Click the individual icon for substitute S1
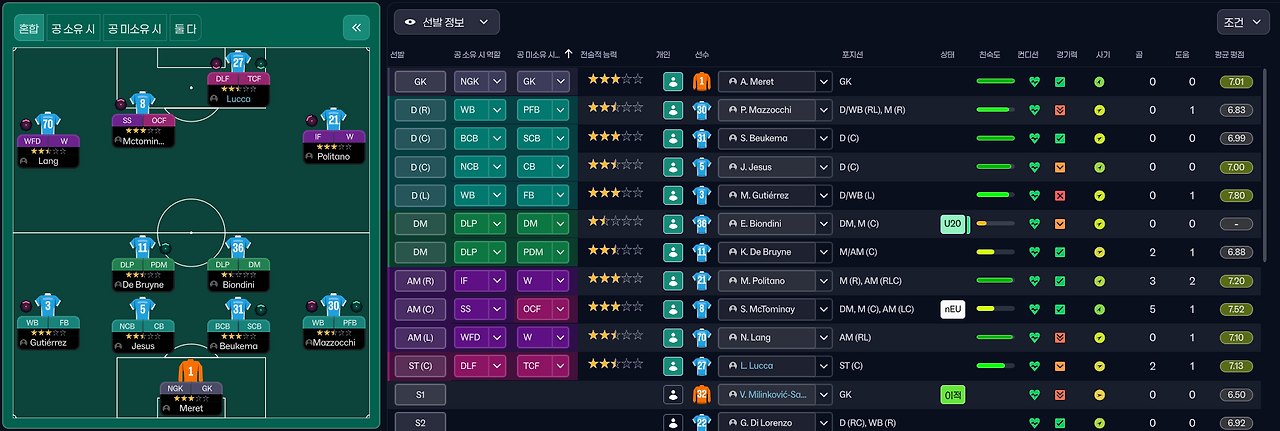Screen dimensions: 1280x431 672,395
